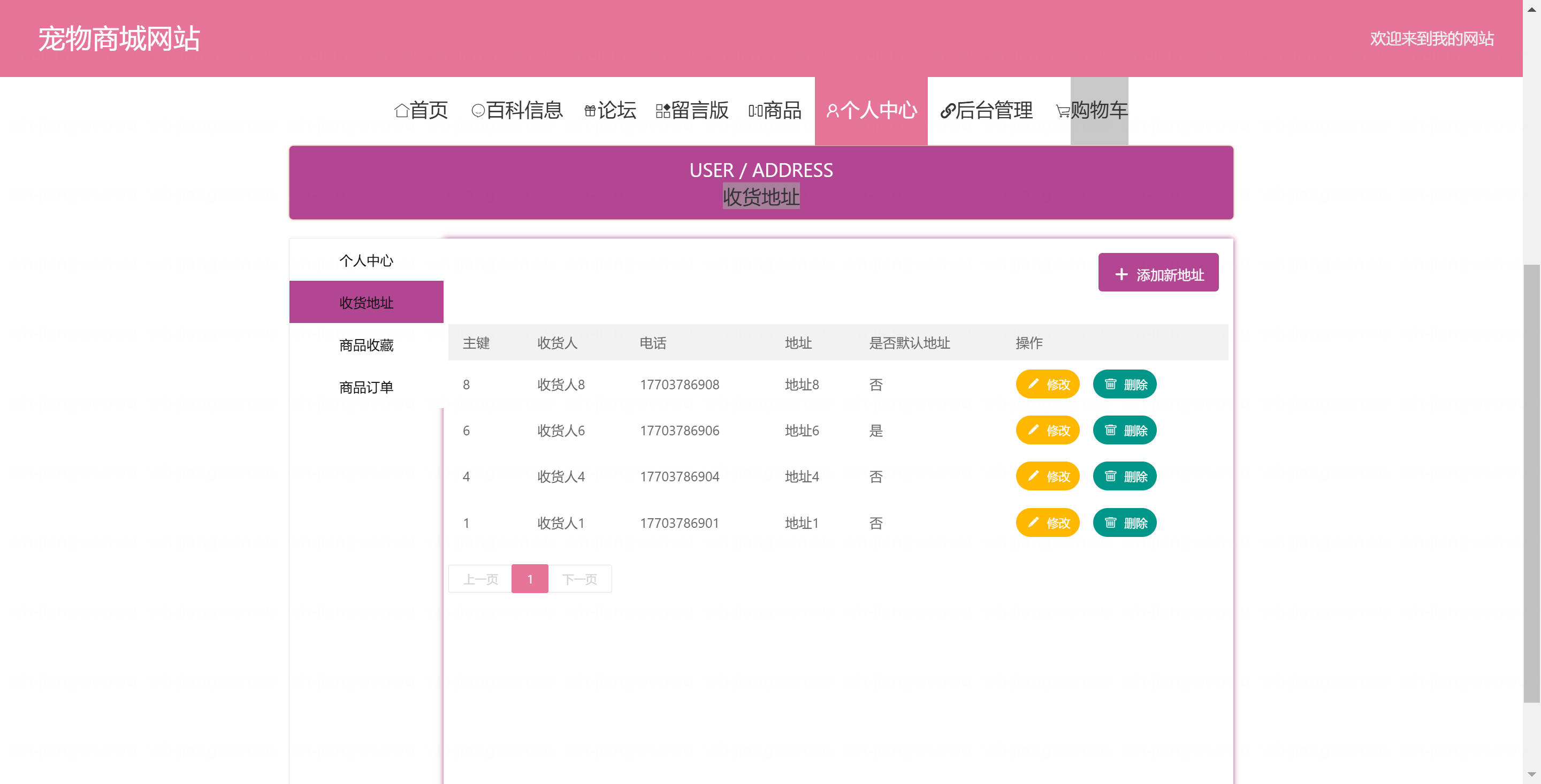This screenshot has height=784, width=1541.
Task: Select 个人中心 in the left sidebar
Action: (366, 260)
